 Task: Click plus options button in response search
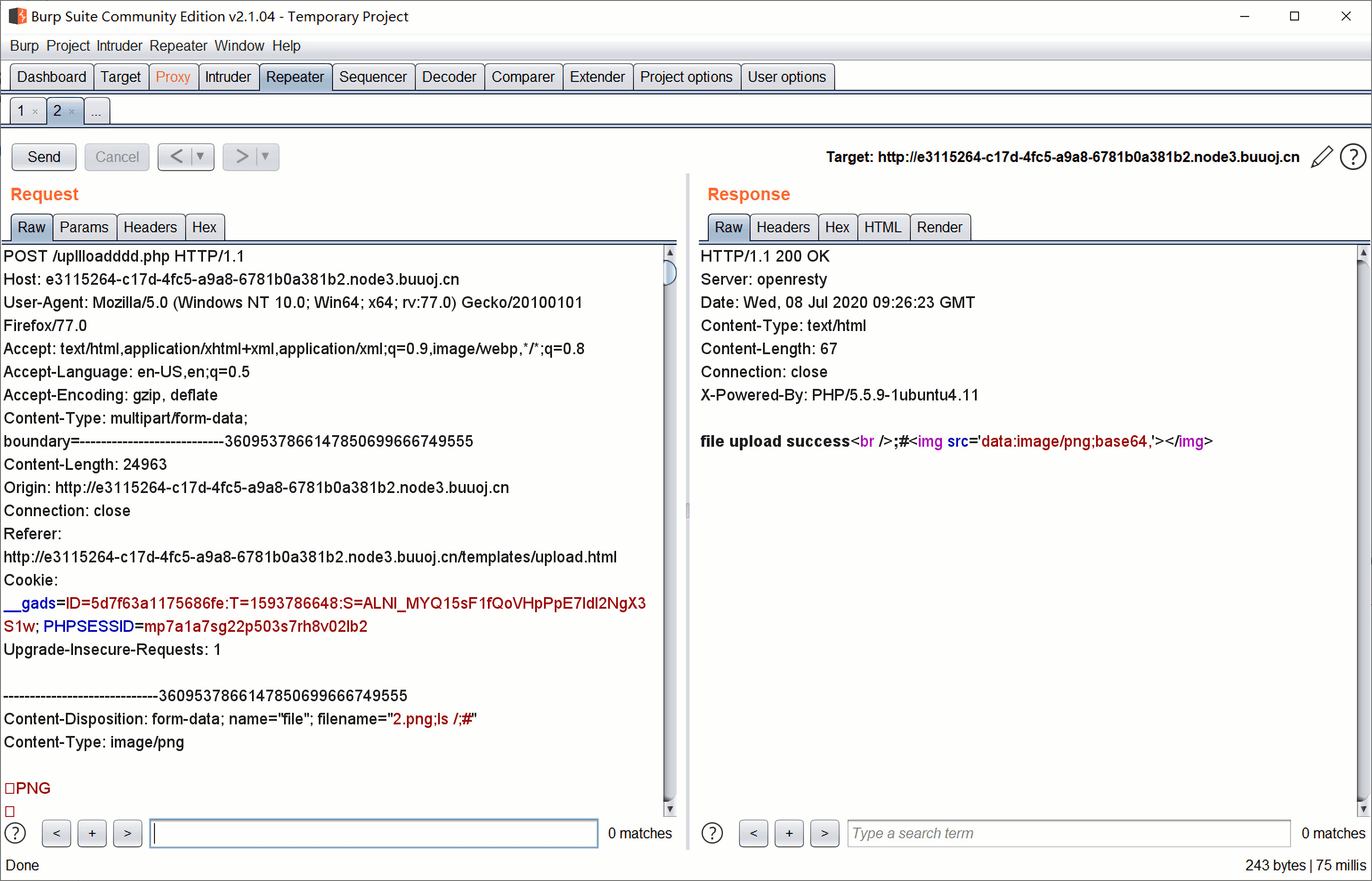pos(789,833)
